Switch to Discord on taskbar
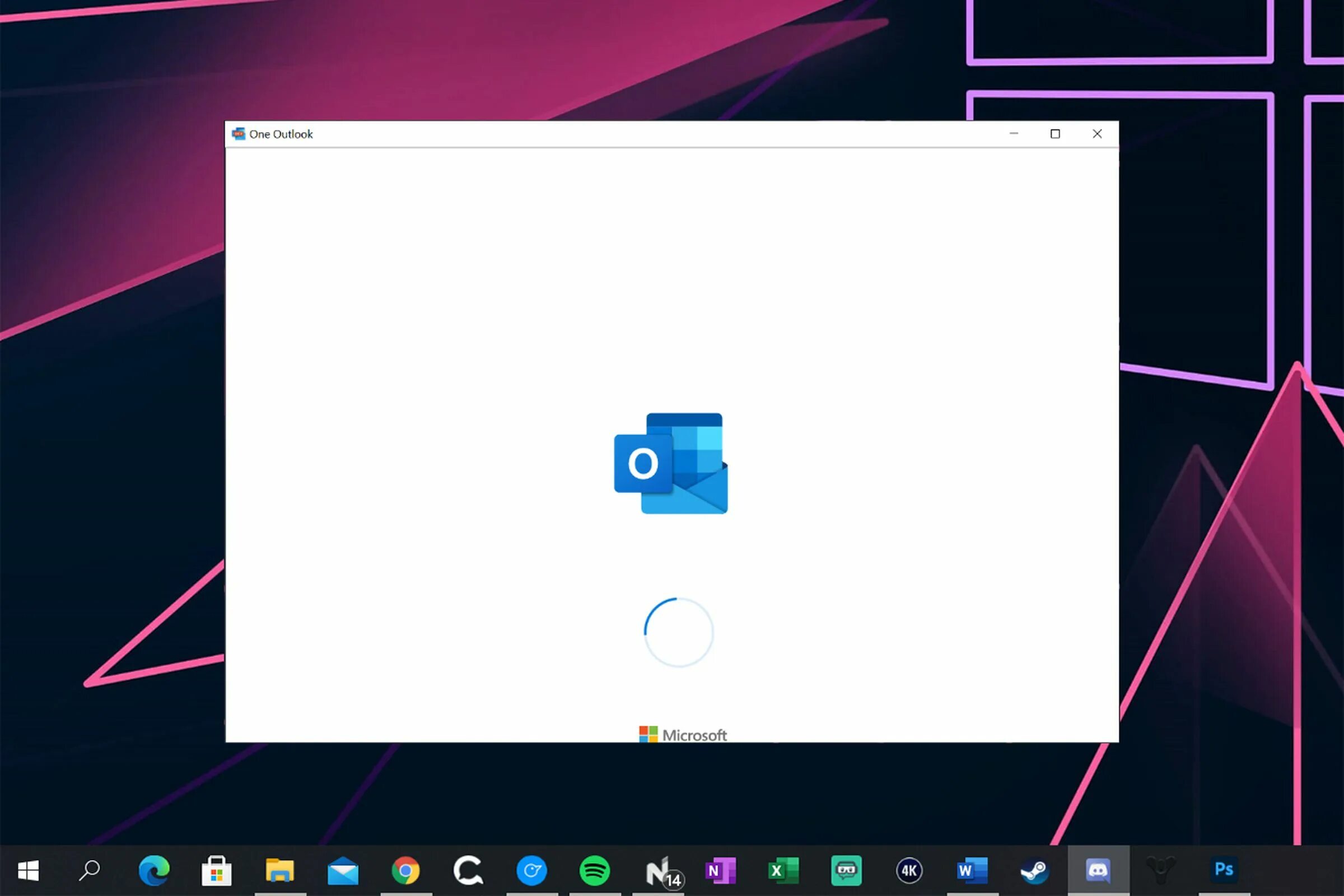The width and height of the screenshot is (1344, 896). (1098, 870)
